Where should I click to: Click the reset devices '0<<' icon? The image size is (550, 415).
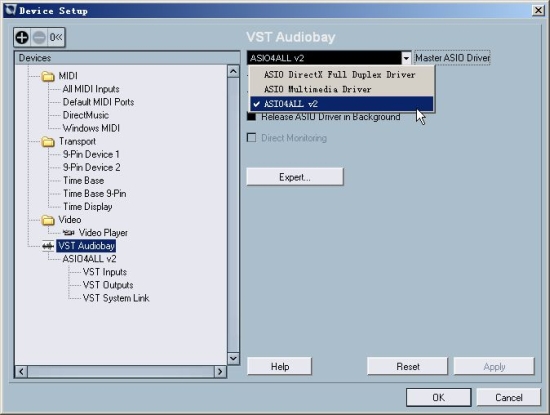56,37
